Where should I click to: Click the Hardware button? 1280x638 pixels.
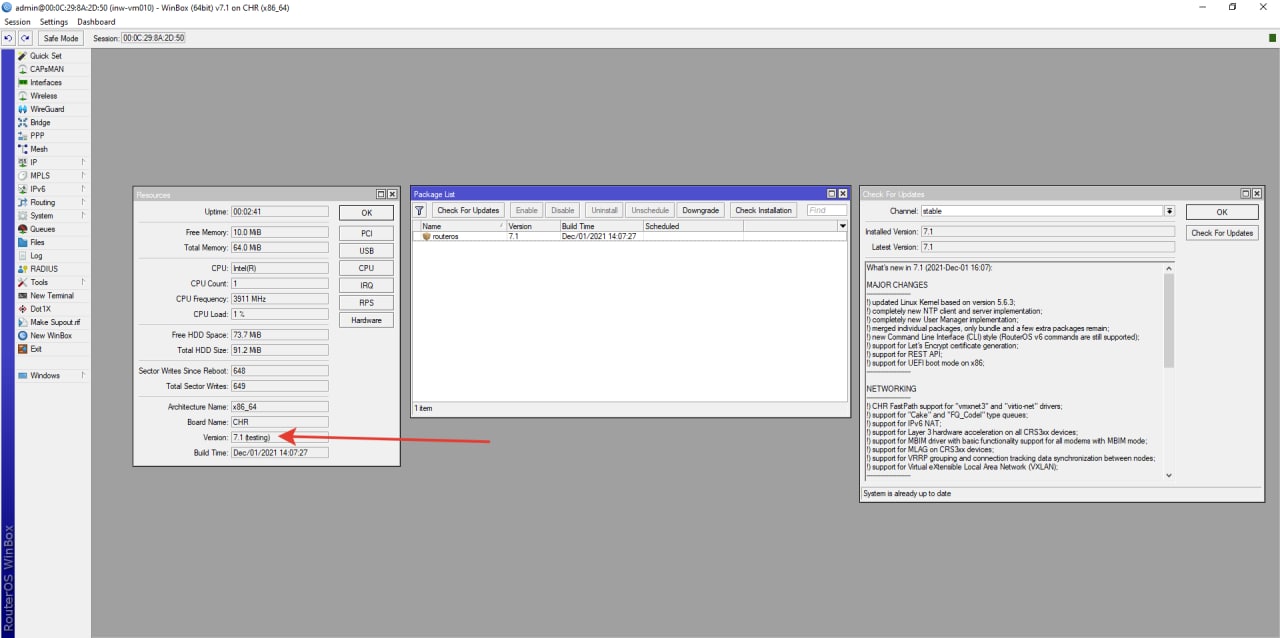(x=366, y=320)
